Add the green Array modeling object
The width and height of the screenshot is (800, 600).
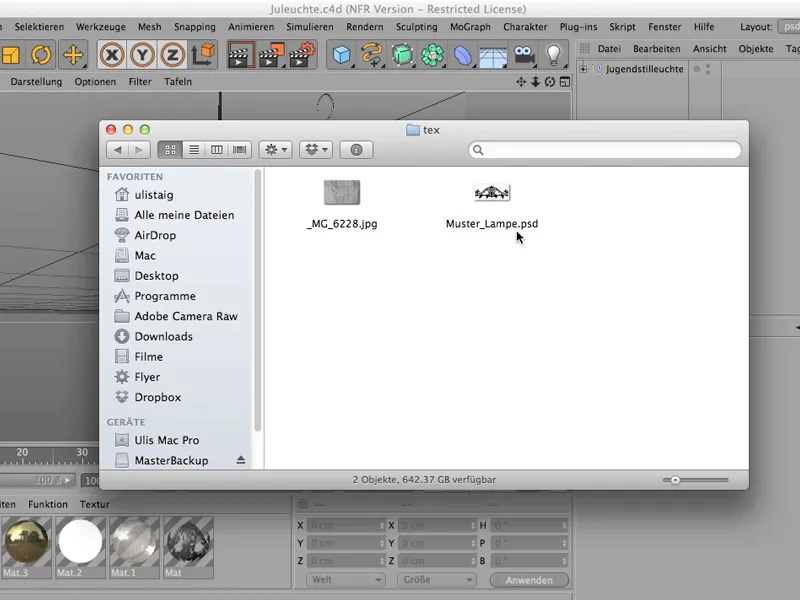pyautogui.click(x=433, y=55)
